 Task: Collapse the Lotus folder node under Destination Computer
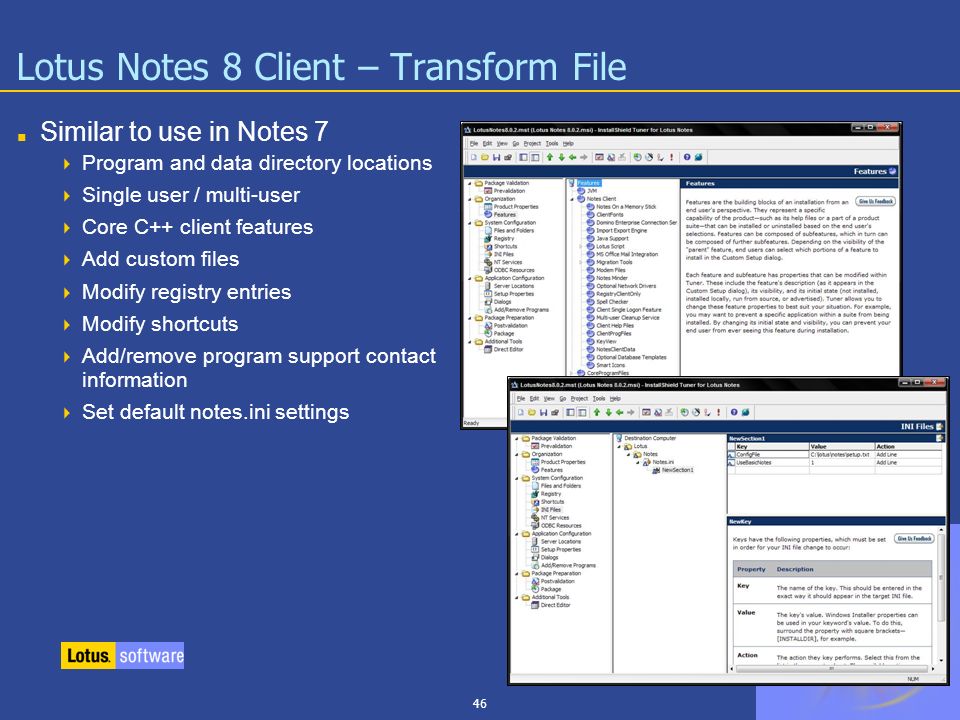619,446
